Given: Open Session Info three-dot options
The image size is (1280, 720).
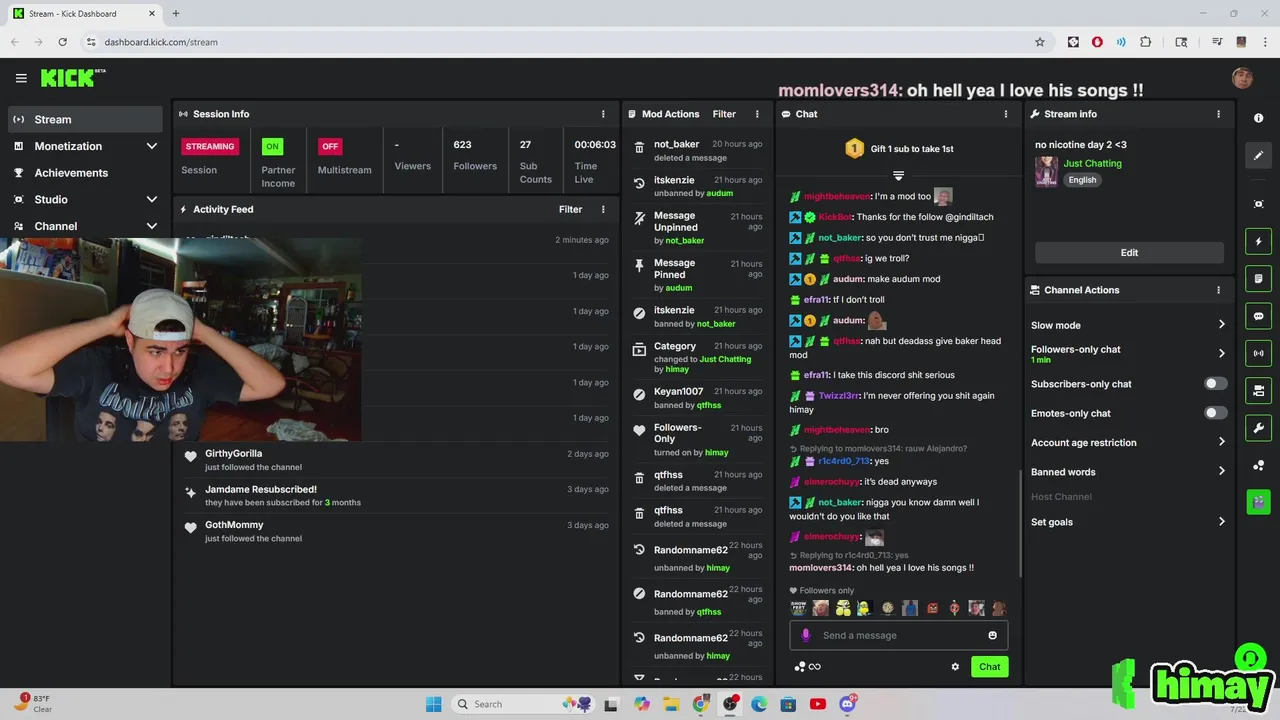Looking at the screenshot, I should tap(603, 114).
